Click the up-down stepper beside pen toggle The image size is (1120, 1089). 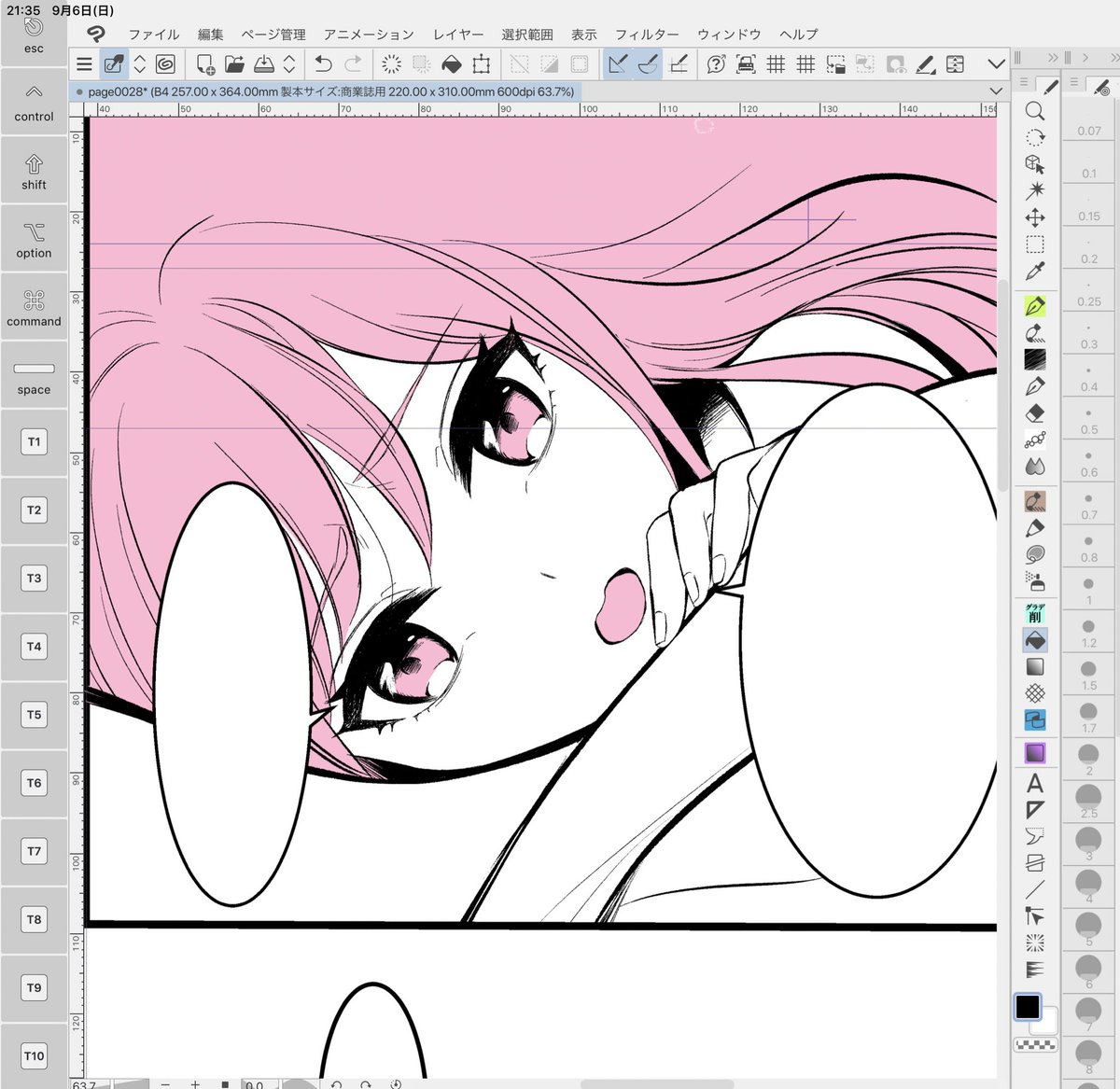[x=140, y=63]
